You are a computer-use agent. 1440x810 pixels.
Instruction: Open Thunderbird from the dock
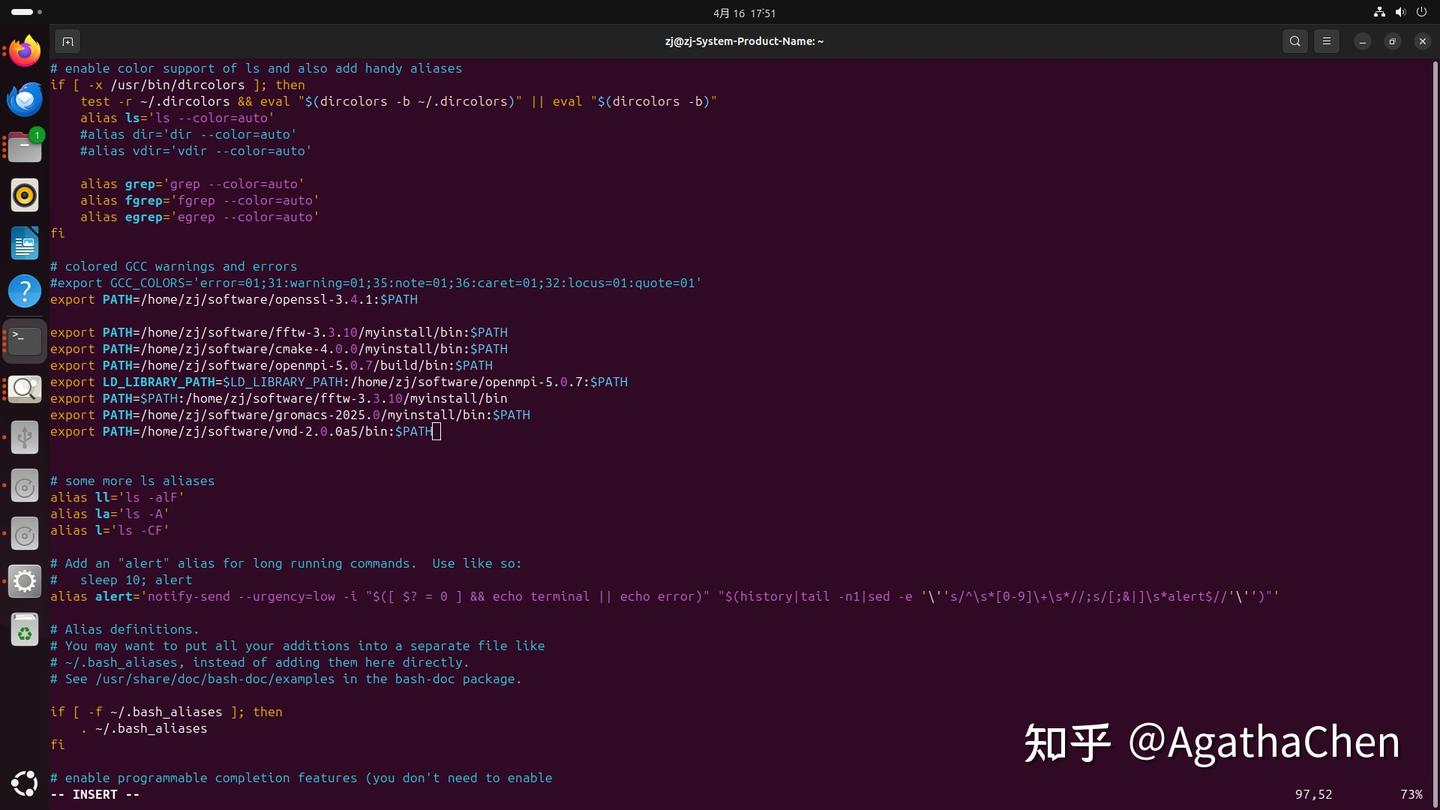pyautogui.click(x=24, y=98)
